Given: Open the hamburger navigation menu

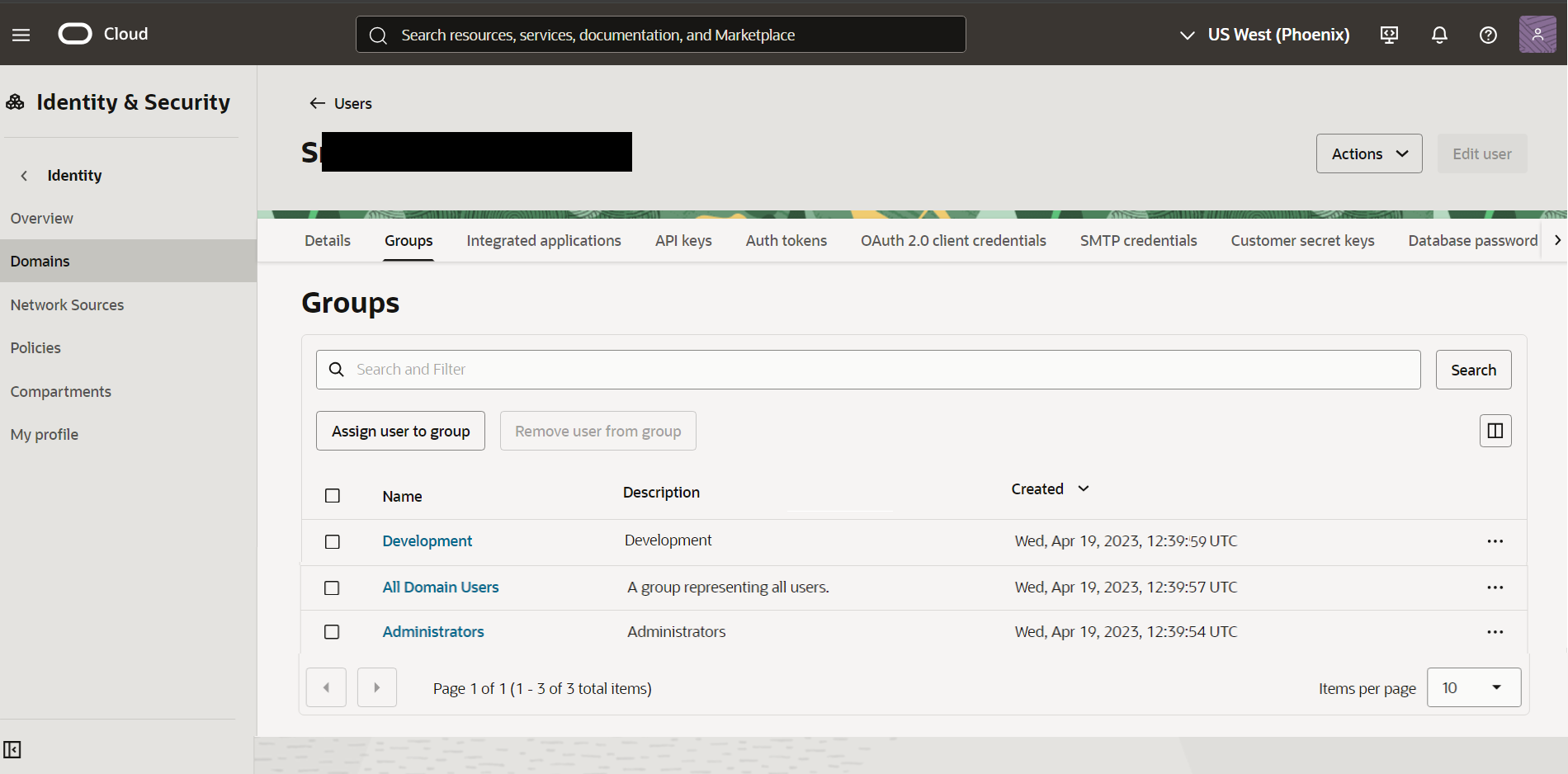Looking at the screenshot, I should [21, 35].
